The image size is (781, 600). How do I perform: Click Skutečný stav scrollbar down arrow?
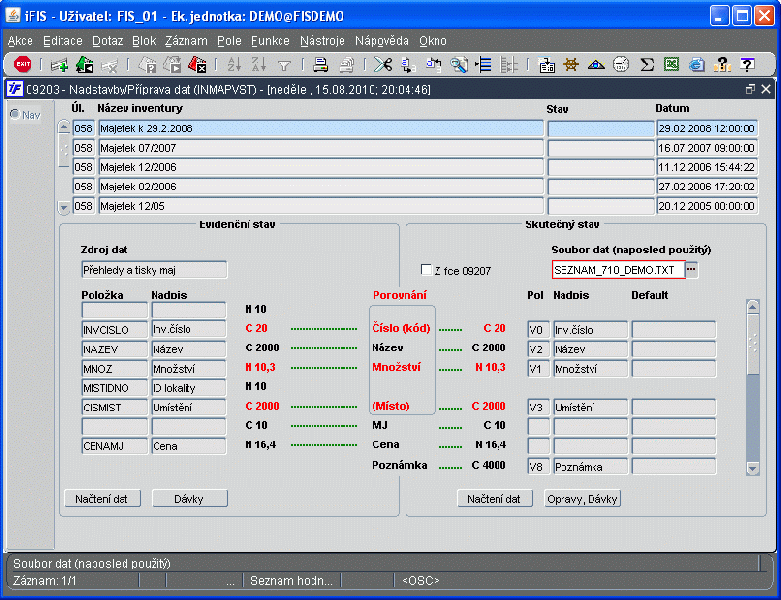(x=753, y=468)
